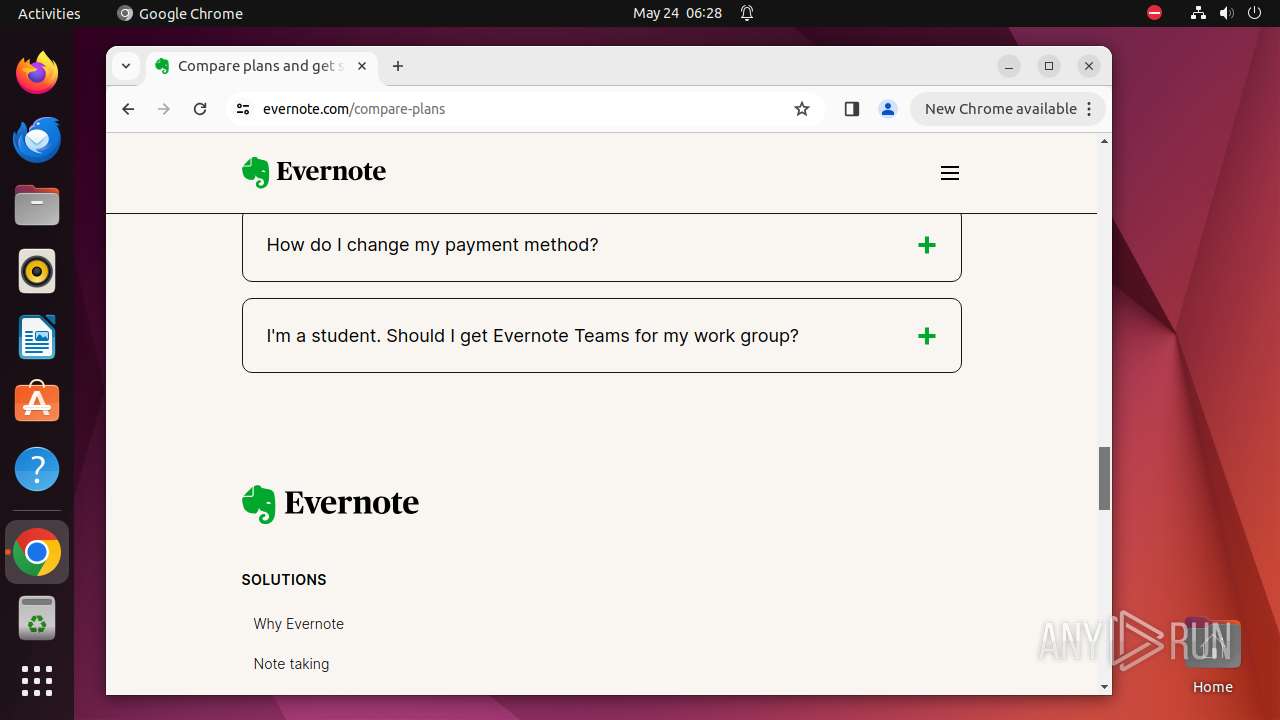1280x720 pixels.
Task: Expand the student Evernote Teams question
Action: (x=602, y=336)
